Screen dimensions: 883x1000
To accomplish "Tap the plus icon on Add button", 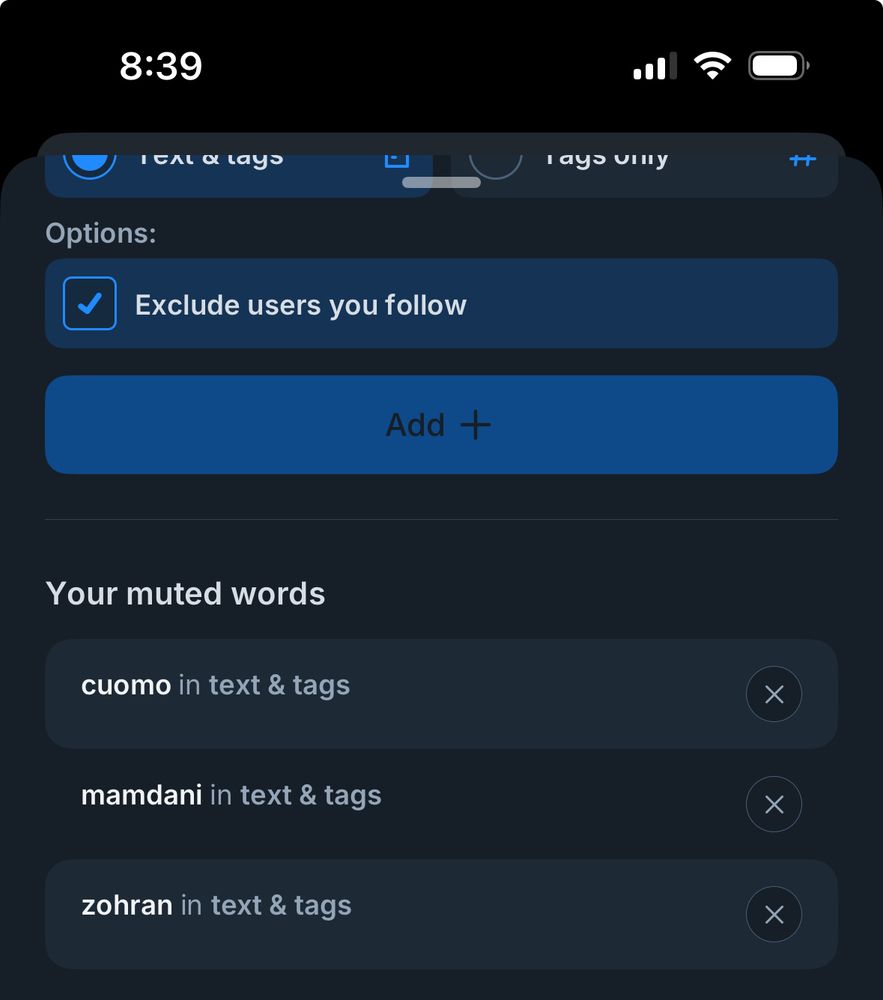I will [x=476, y=425].
